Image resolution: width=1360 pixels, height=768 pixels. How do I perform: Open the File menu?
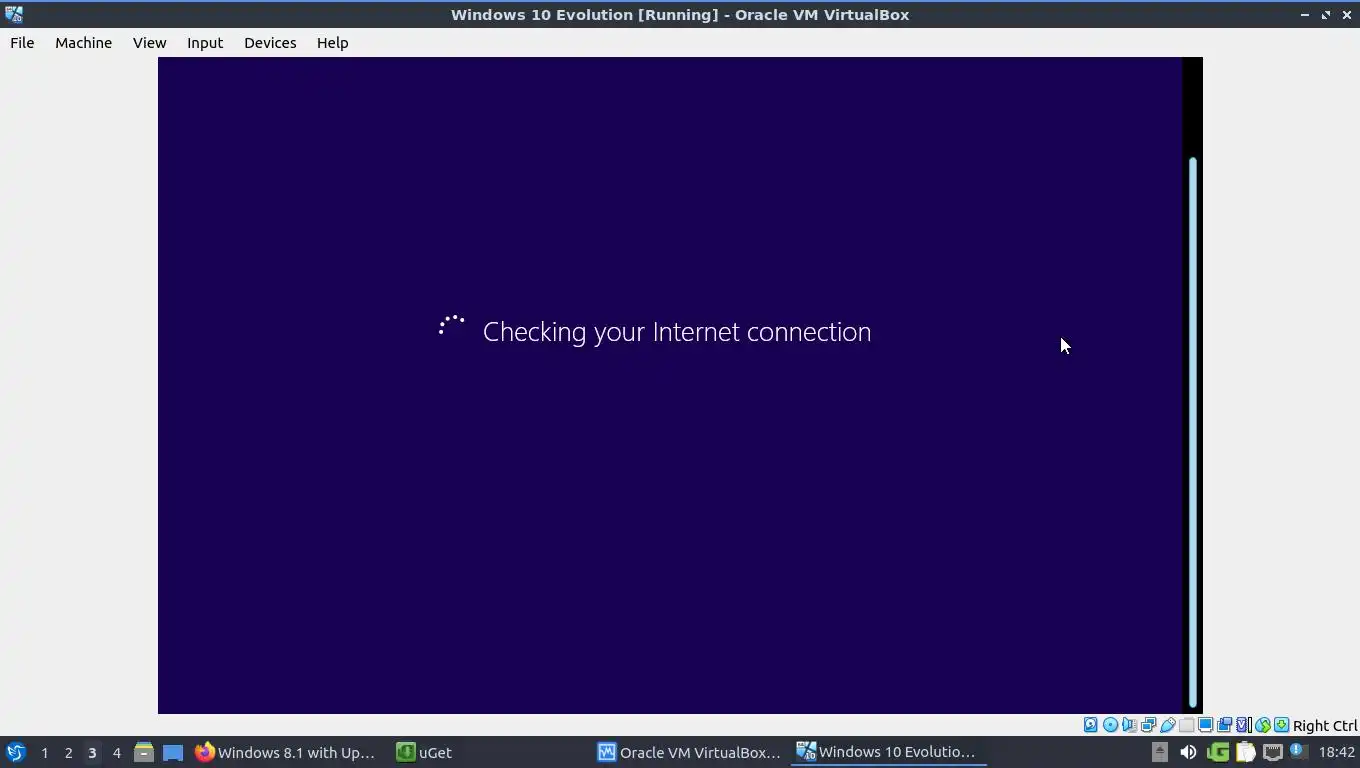pyautogui.click(x=22, y=43)
